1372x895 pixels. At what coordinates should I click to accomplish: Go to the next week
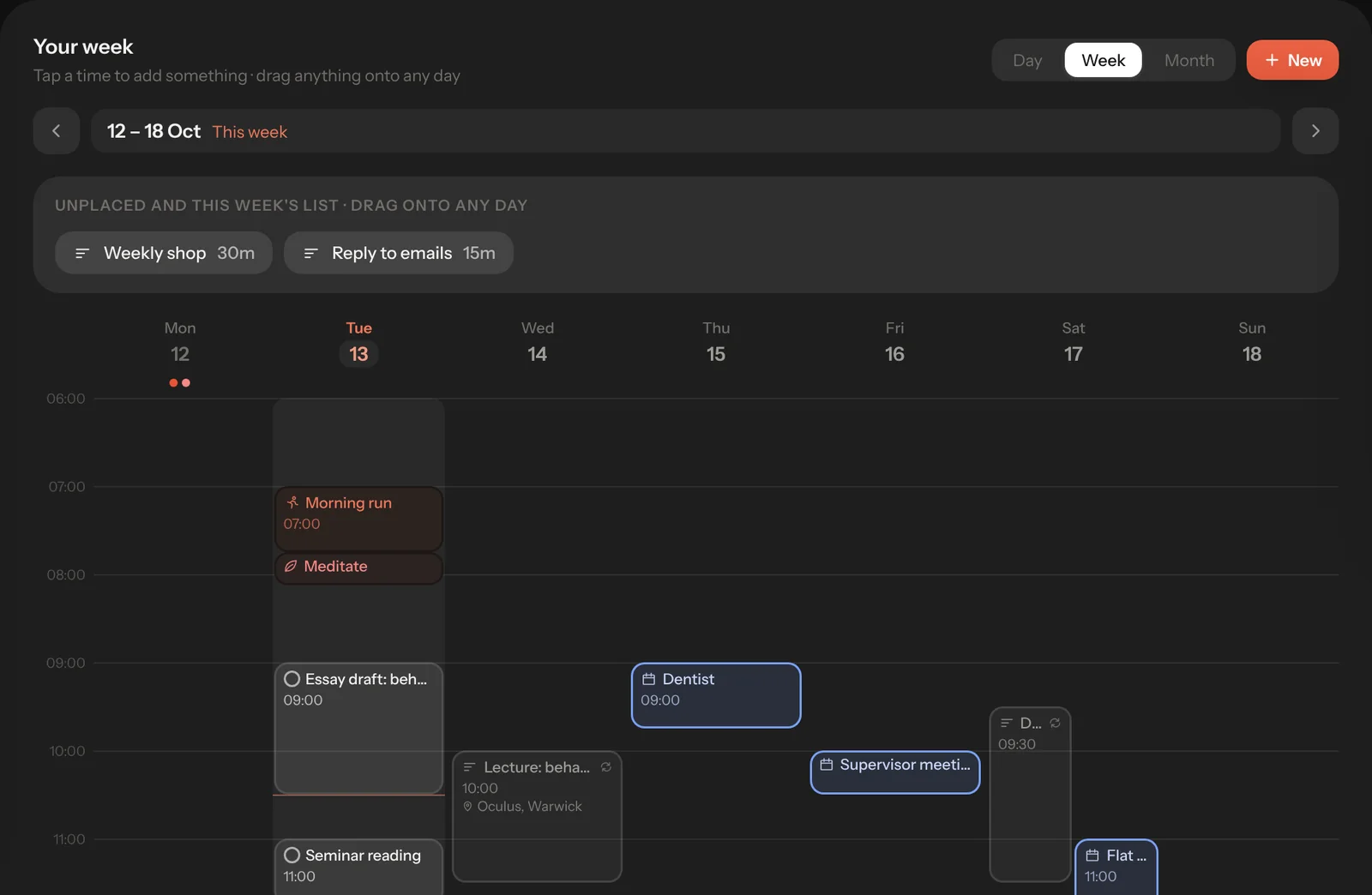click(x=1315, y=131)
